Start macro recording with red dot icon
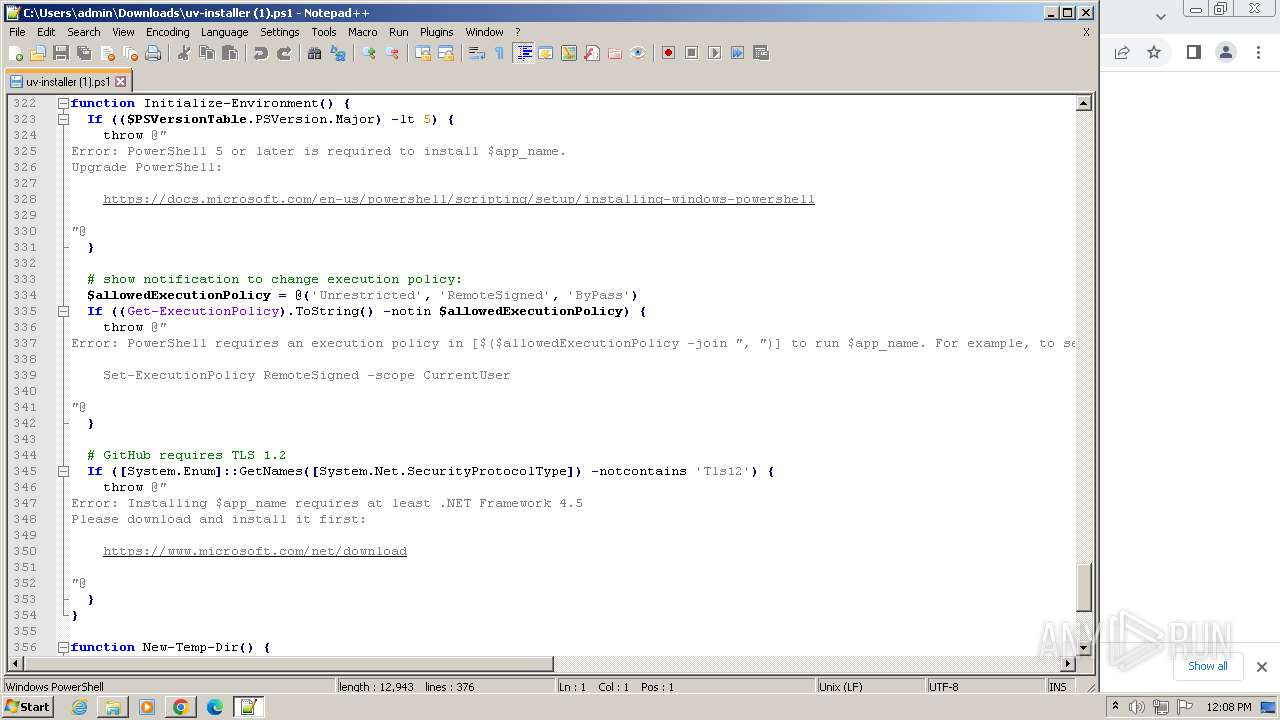Image resolution: width=1280 pixels, height=720 pixels. (668, 53)
